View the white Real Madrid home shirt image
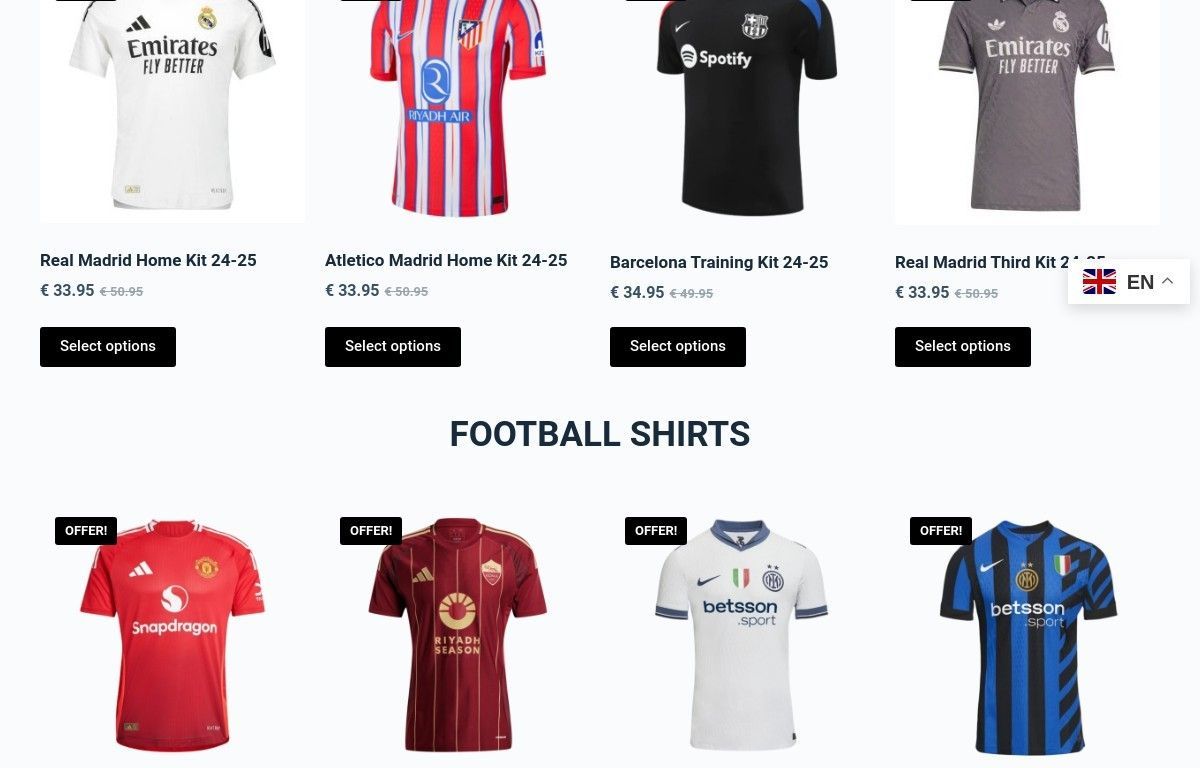The width and height of the screenshot is (1200, 768). click(173, 110)
